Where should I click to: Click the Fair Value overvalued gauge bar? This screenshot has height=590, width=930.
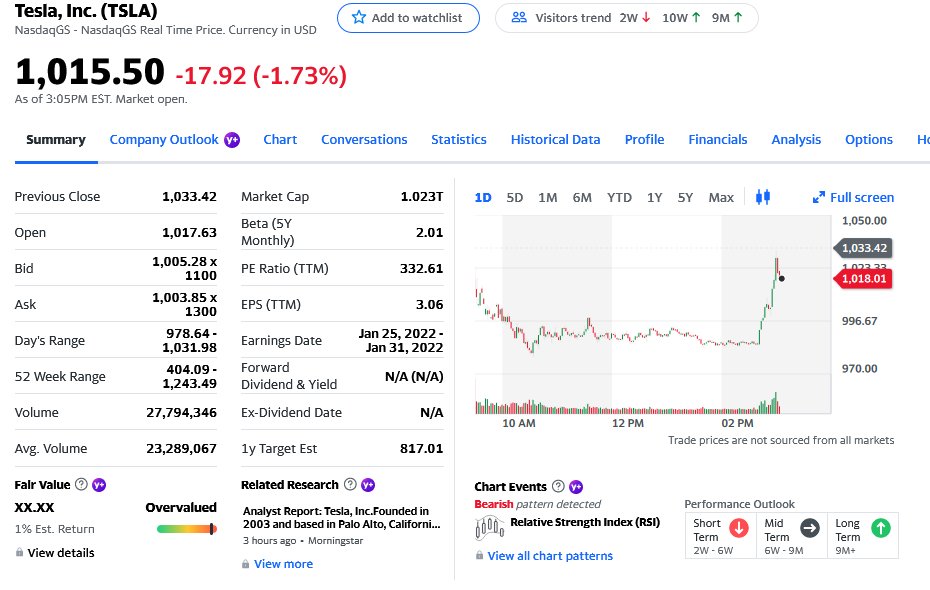coord(187,529)
